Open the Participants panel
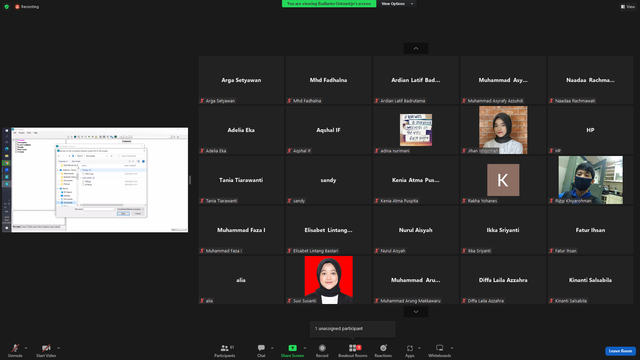 point(225,350)
